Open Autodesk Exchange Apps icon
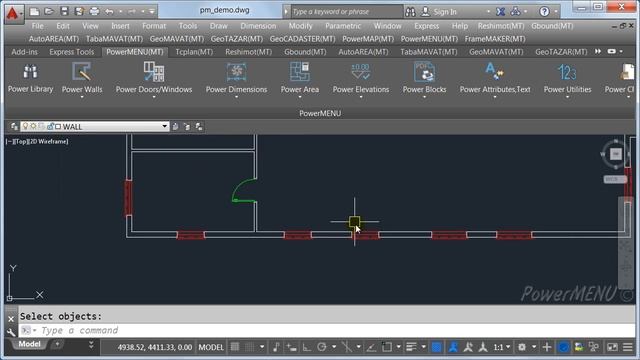 pos(500,12)
